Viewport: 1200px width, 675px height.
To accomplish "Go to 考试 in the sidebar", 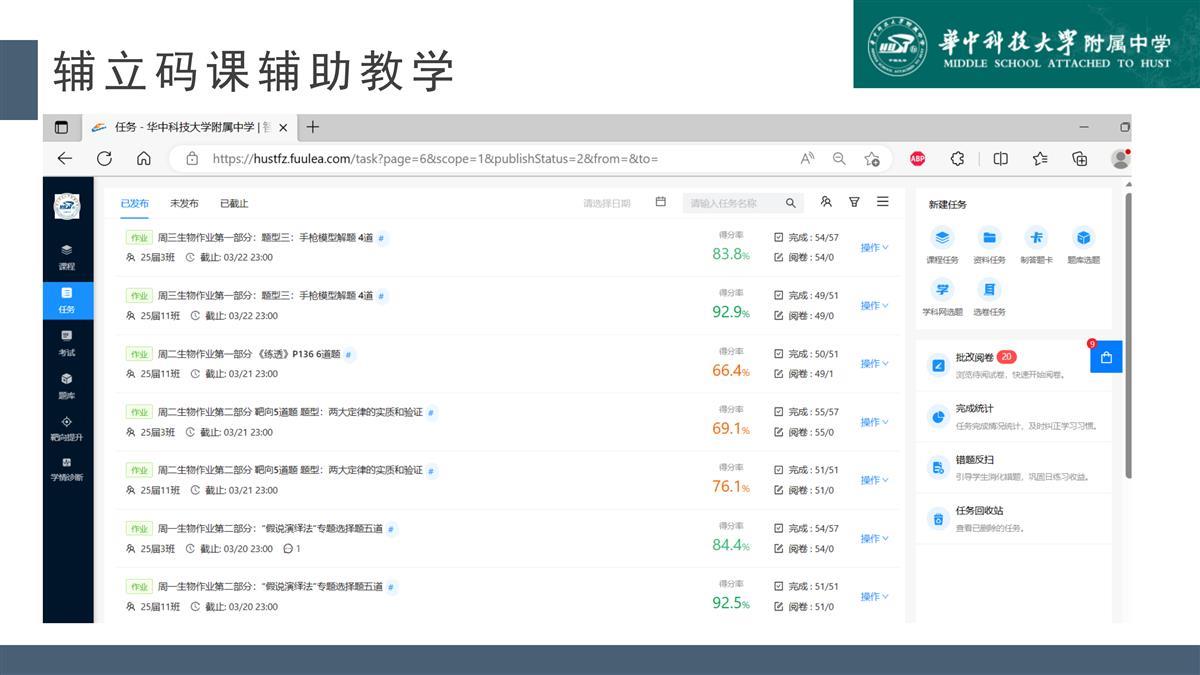I will (x=67, y=343).
